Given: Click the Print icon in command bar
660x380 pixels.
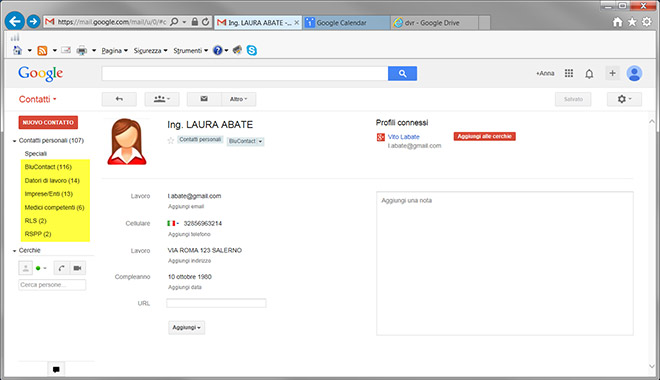Looking at the screenshot, I should (x=82, y=50).
